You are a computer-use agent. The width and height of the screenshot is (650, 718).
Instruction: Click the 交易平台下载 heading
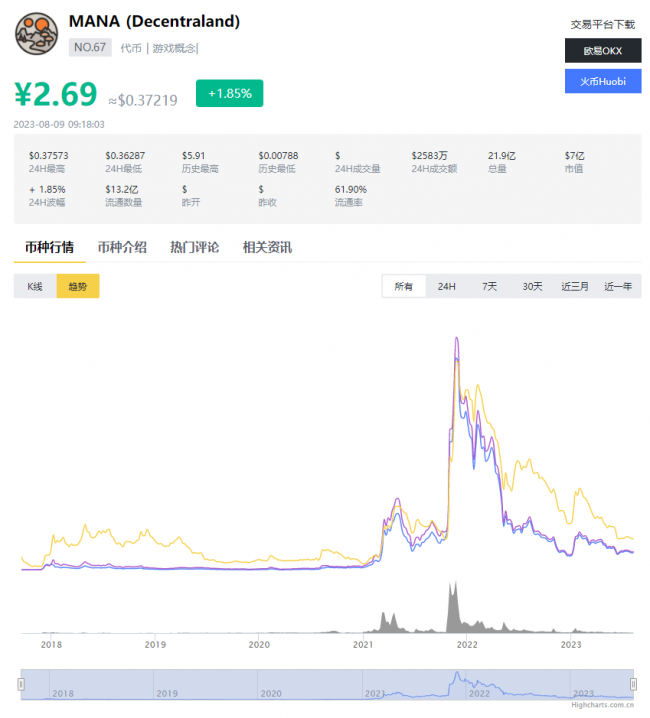pos(603,25)
